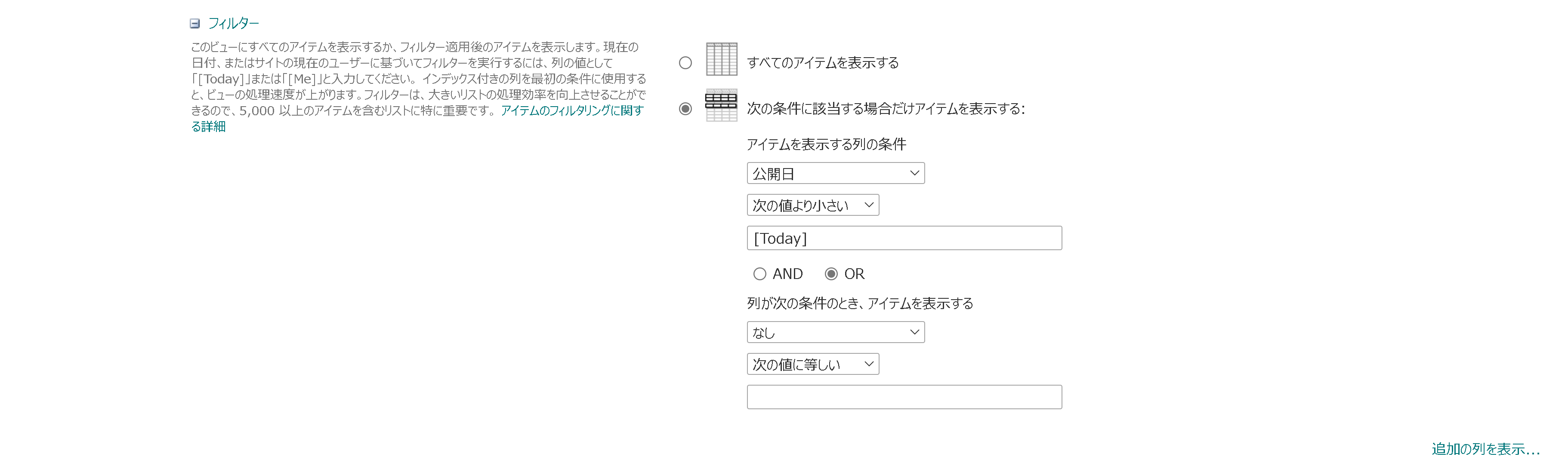
Task: Click the empty second filter value field
Action: (x=904, y=397)
